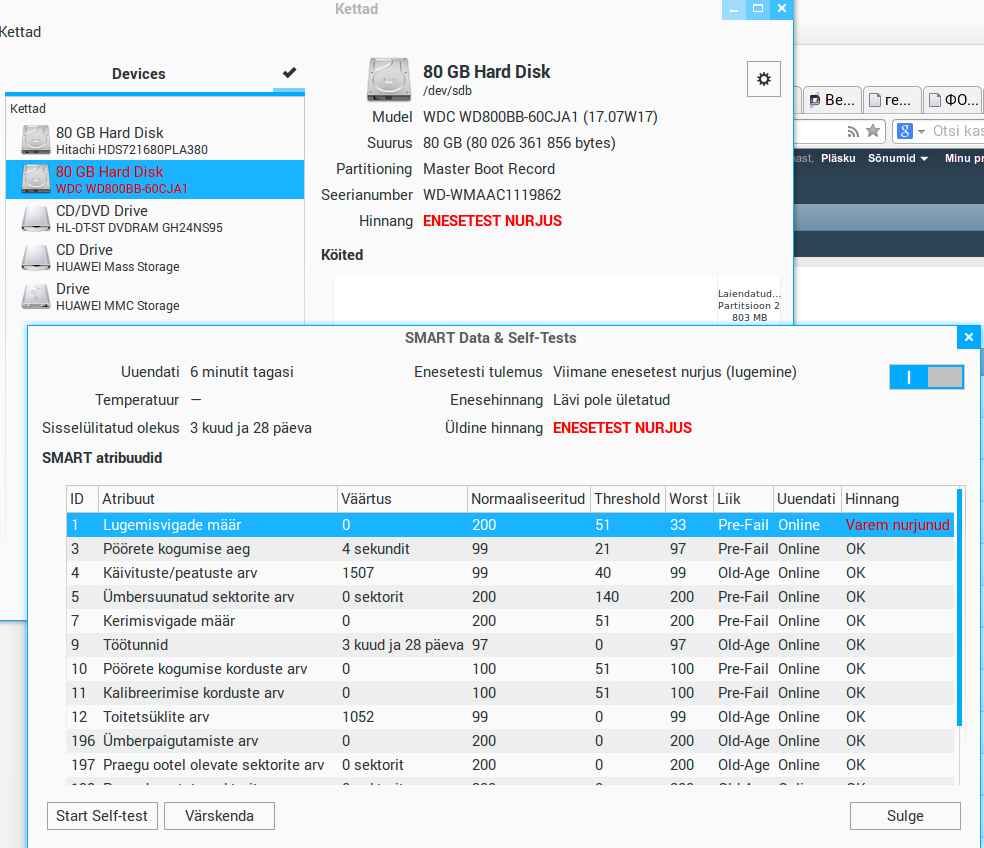Click the Start Self-test button
This screenshot has width=984, height=848.
(x=102, y=816)
